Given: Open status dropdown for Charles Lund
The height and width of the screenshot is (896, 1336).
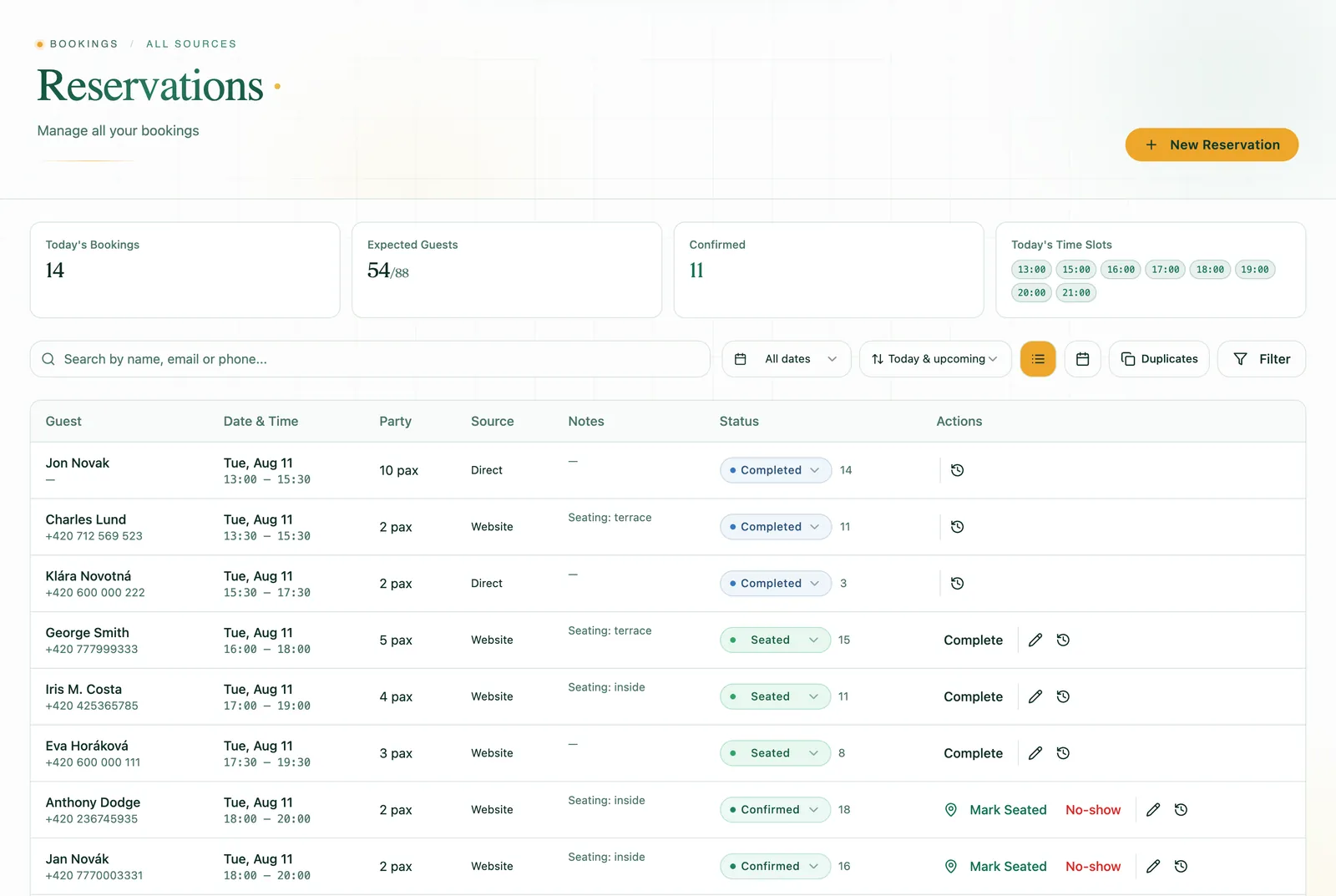Looking at the screenshot, I should [776, 527].
